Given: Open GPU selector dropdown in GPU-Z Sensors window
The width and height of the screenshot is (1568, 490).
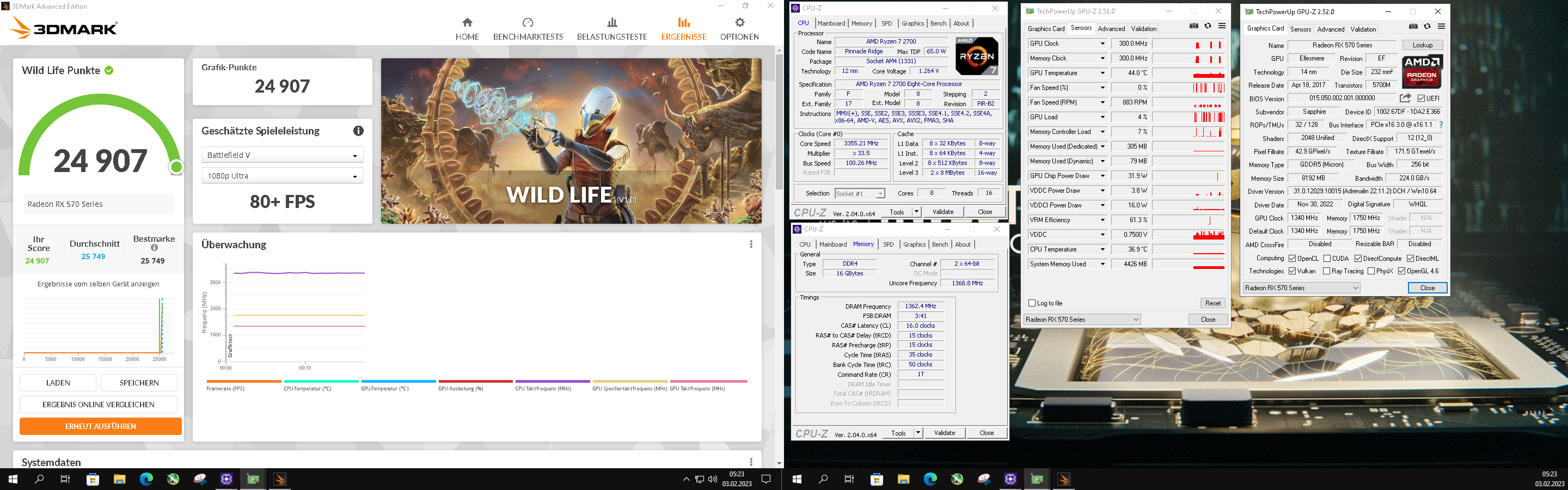Looking at the screenshot, I should pos(1082,319).
